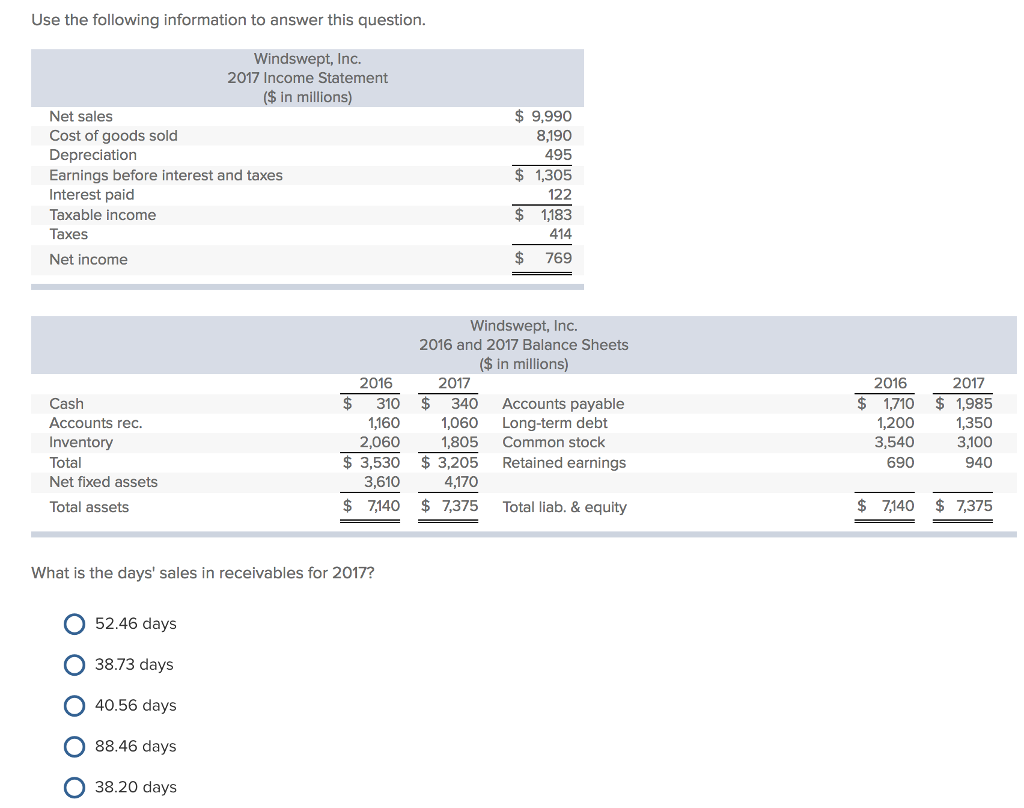
Task: Click the 2017 Inventory value 1,805
Action: coord(459,442)
